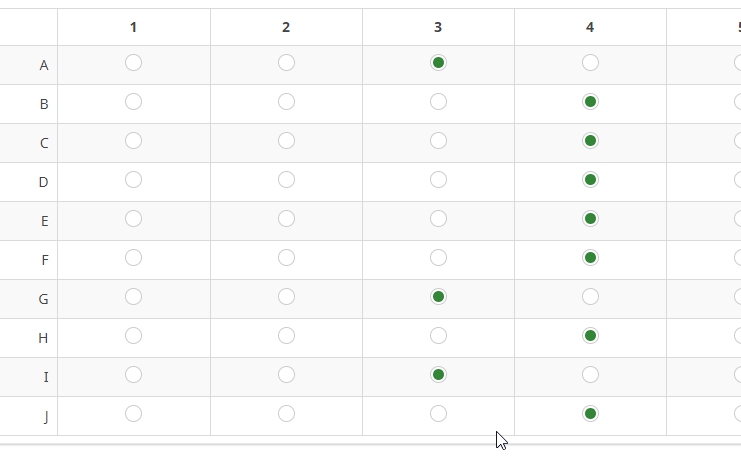Select option 2 for row E

coord(286,219)
